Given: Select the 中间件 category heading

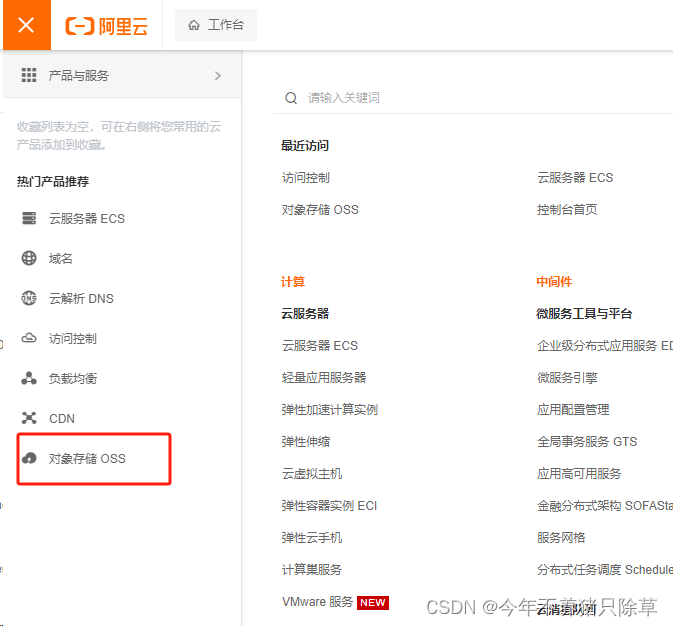Looking at the screenshot, I should click(x=554, y=282).
